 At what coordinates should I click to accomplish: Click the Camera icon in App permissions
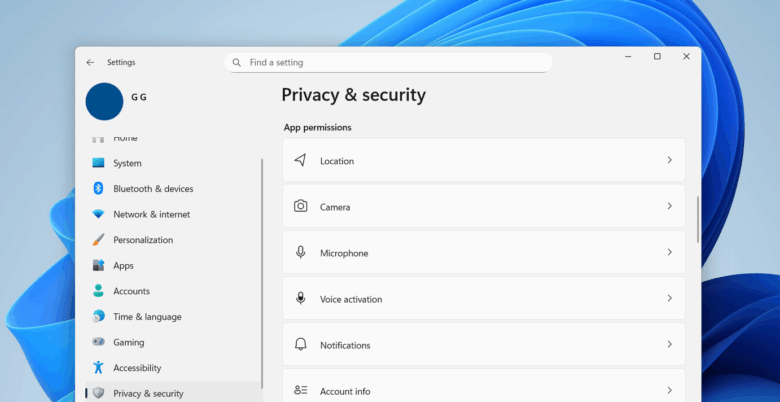(300, 206)
